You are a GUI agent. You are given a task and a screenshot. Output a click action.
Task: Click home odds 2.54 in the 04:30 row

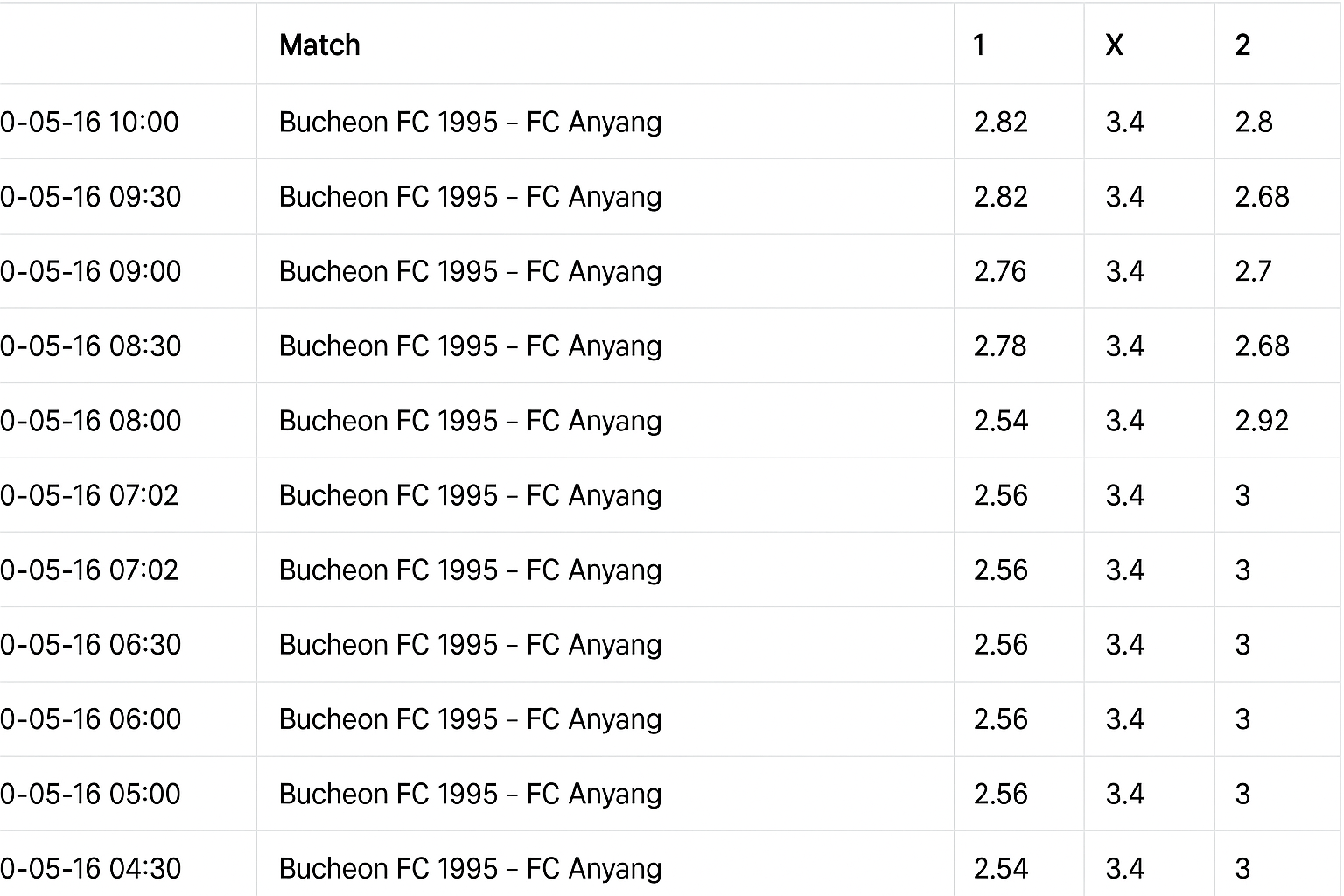click(x=1000, y=868)
